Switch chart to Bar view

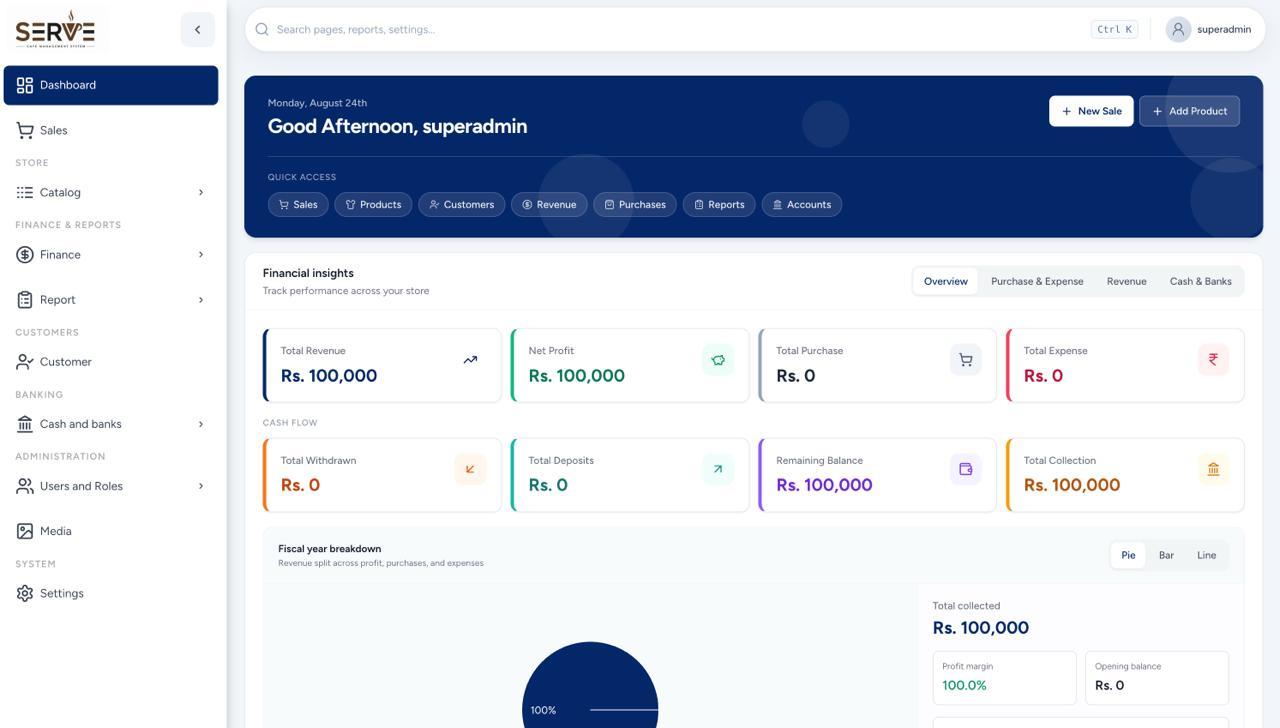tap(1166, 555)
